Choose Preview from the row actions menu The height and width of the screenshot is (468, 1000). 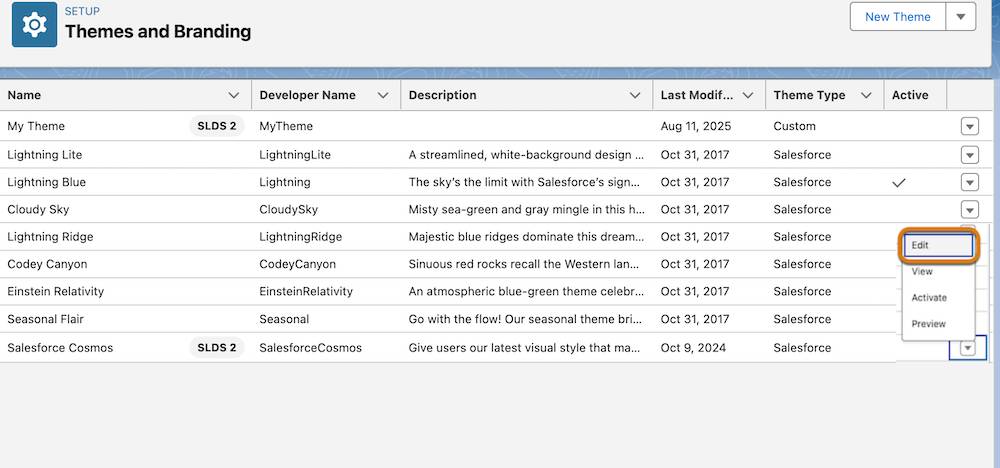[938, 324]
